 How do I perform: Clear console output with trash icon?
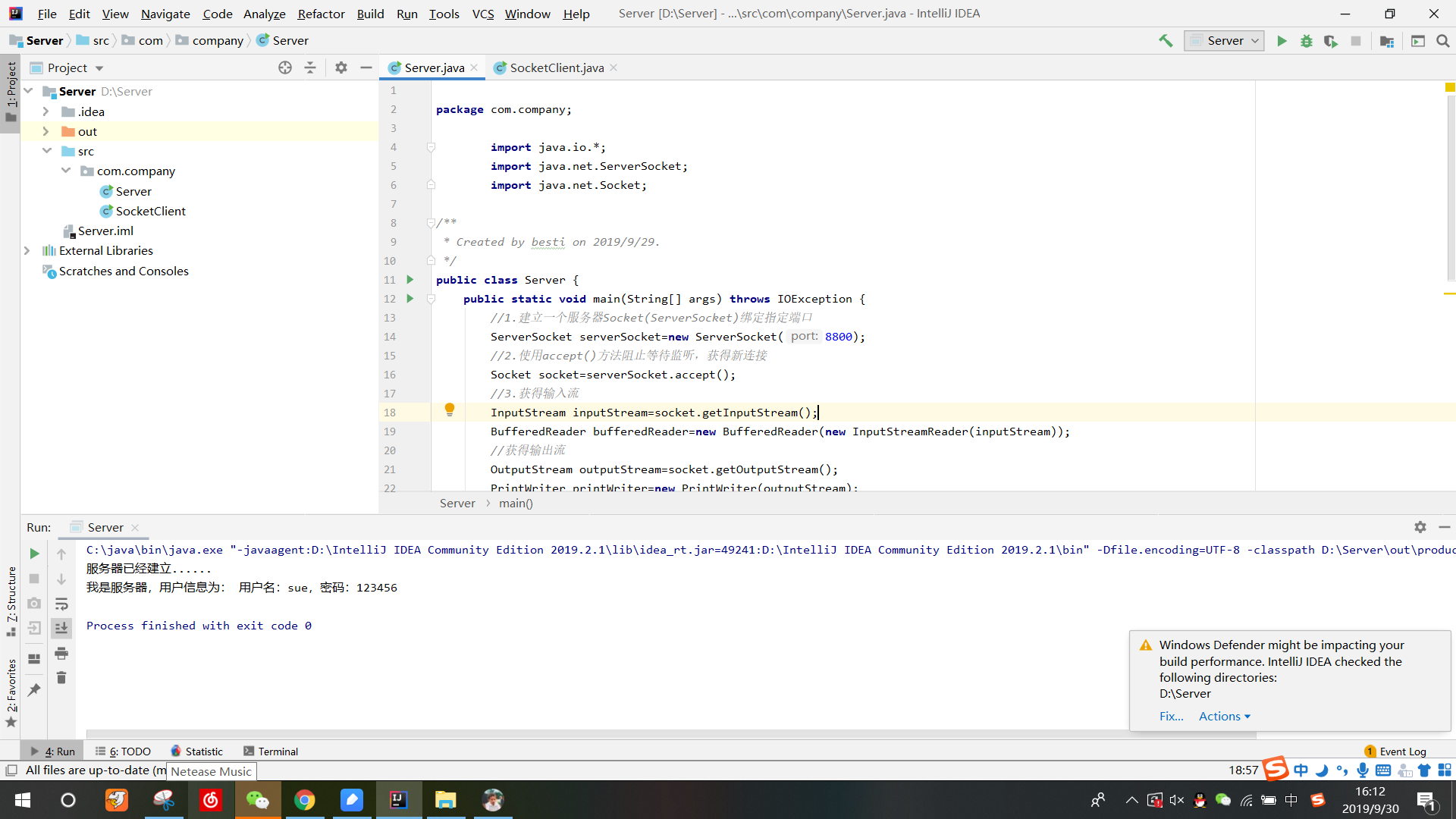pos(61,677)
